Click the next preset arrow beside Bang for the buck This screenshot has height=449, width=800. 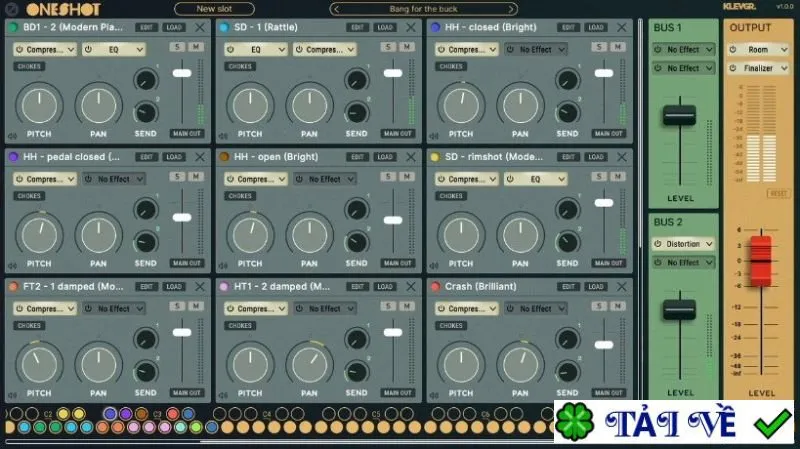click(x=511, y=9)
